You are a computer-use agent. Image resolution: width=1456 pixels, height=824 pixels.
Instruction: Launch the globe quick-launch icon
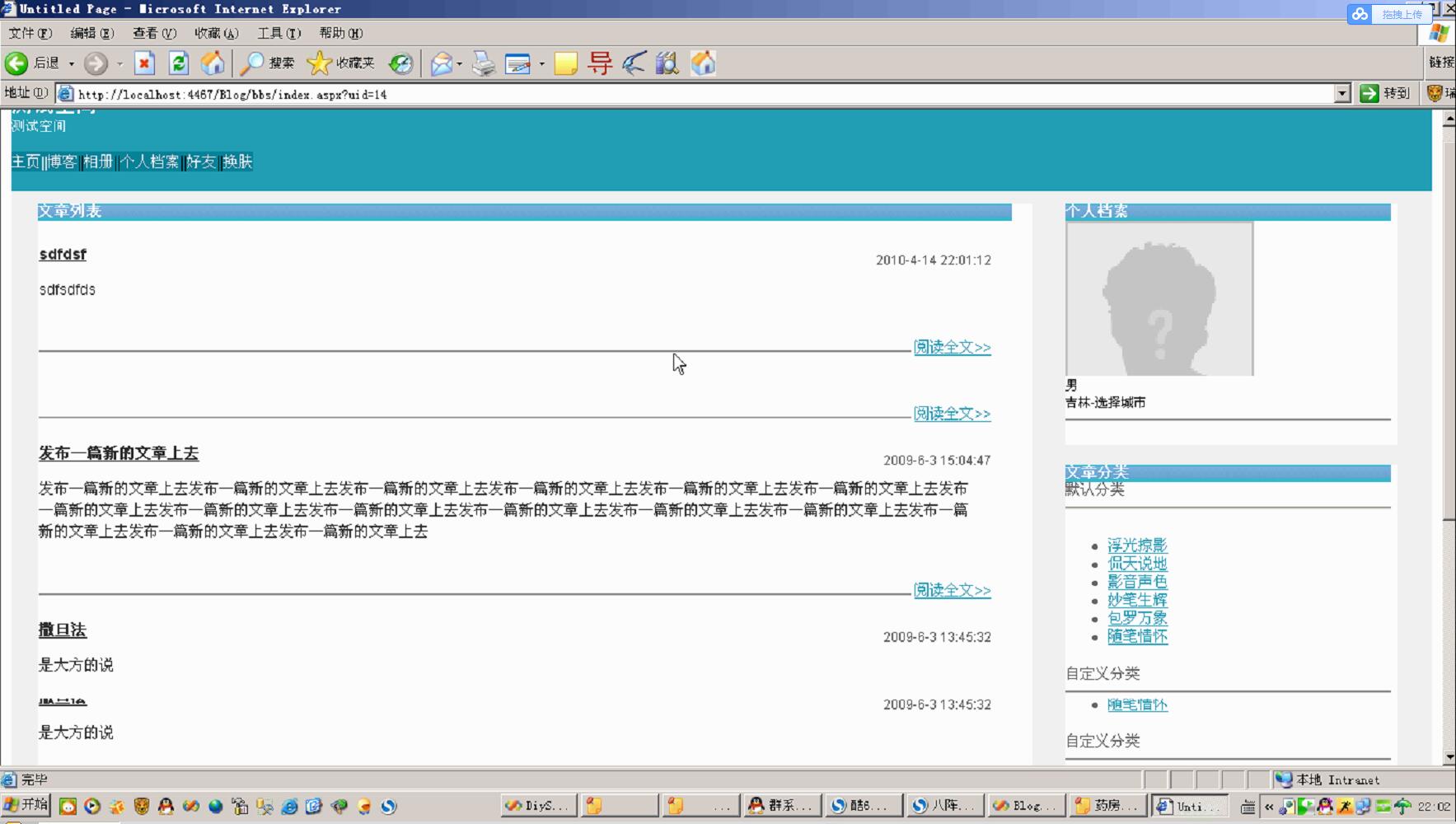215,807
